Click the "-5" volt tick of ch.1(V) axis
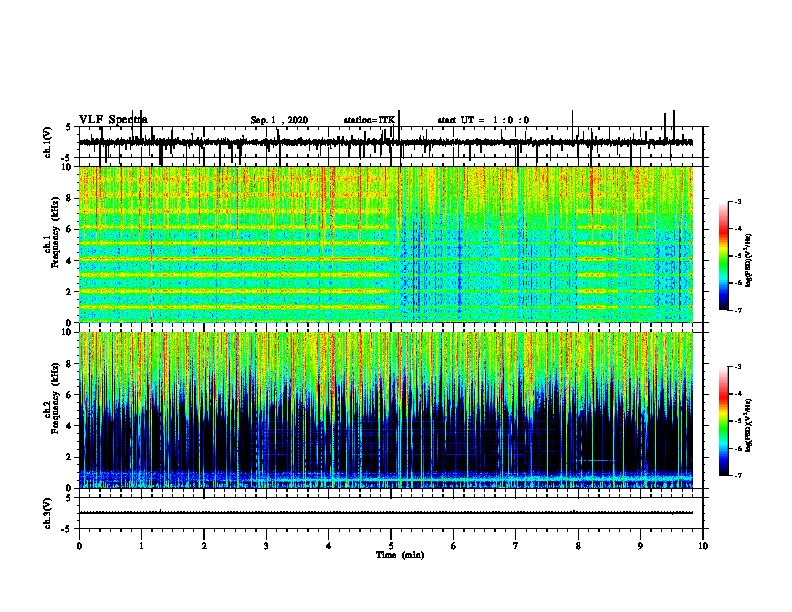792x612 pixels. point(66,158)
